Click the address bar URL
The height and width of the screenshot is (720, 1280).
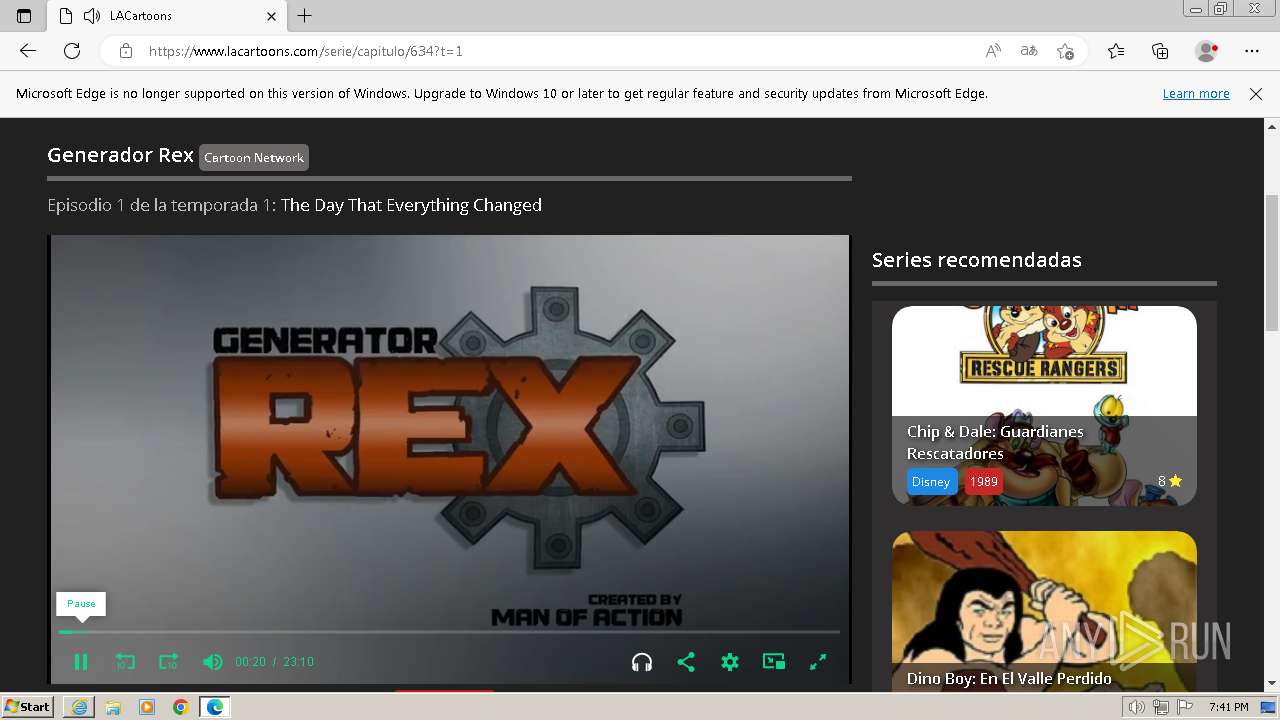[x=306, y=51]
